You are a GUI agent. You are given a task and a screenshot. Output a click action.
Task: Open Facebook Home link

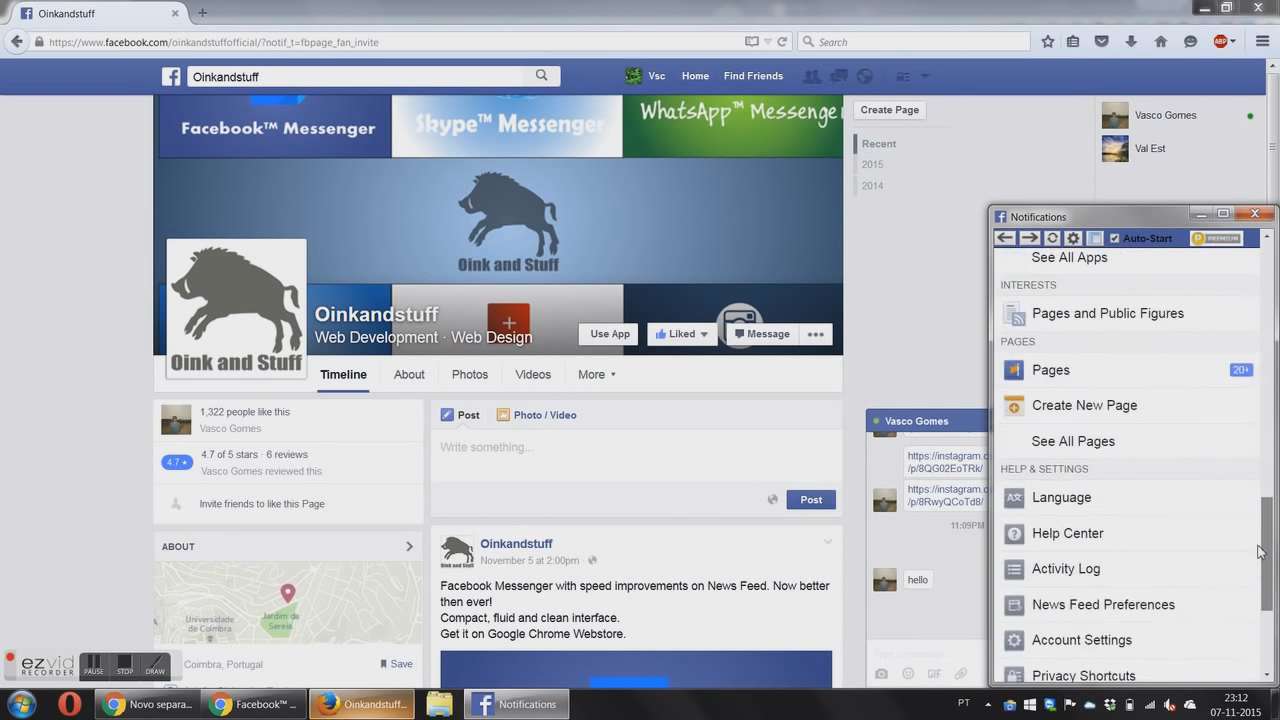pyautogui.click(x=695, y=76)
